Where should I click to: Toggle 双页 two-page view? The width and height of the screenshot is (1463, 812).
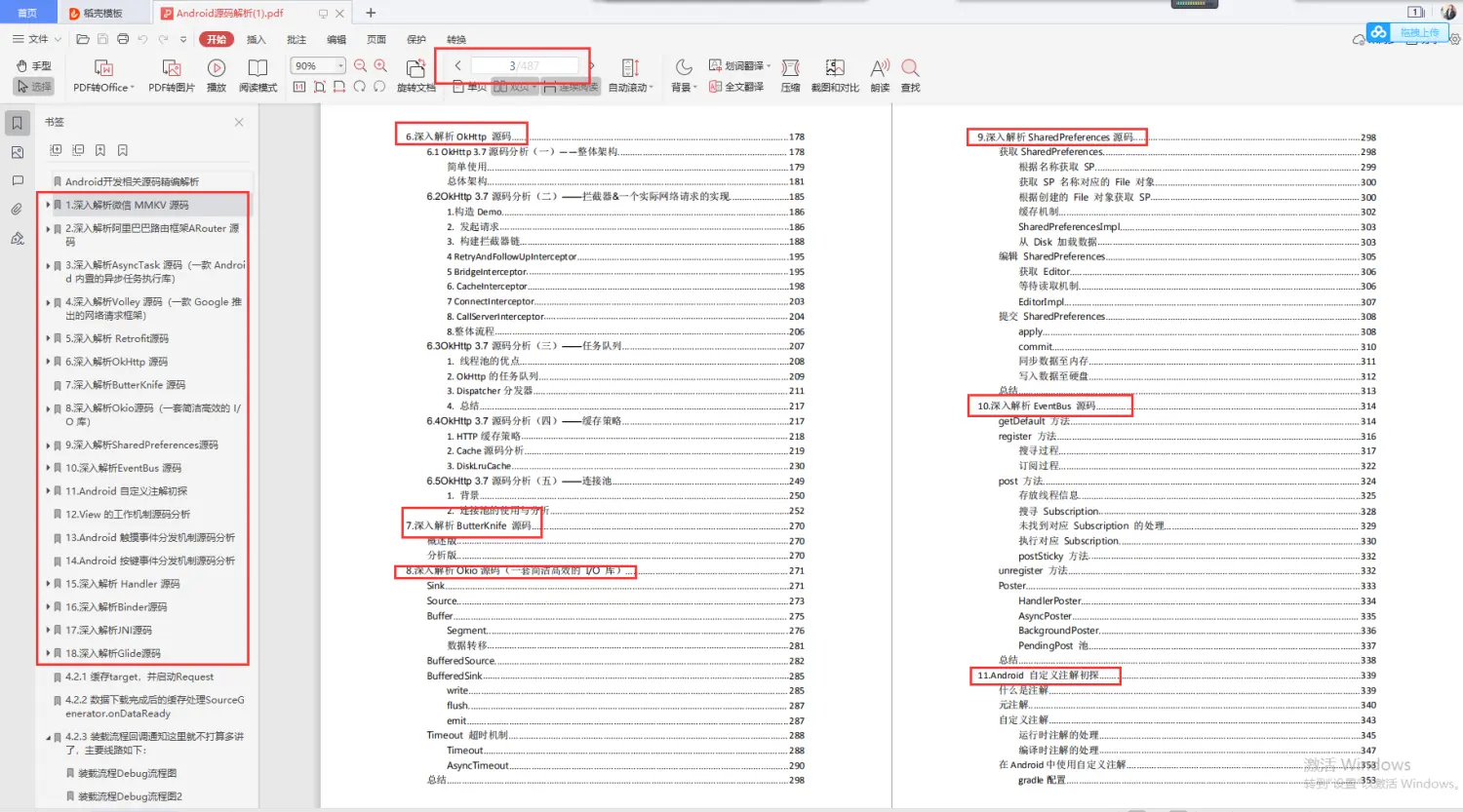click(513, 87)
